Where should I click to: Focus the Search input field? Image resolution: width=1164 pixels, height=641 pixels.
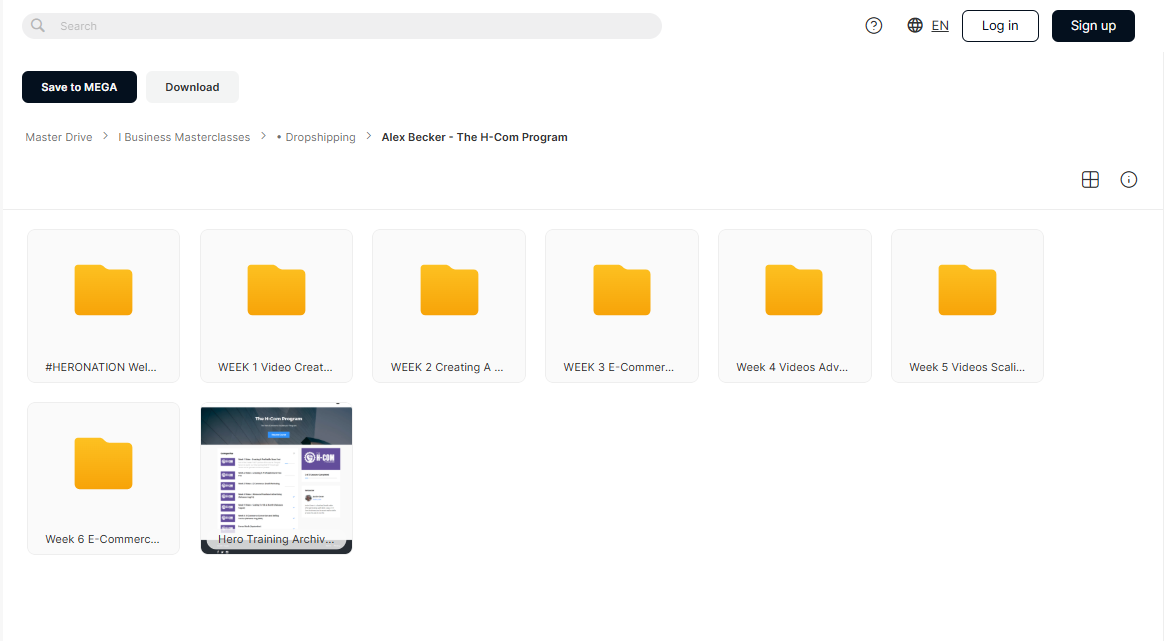click(x=341, y=26)
